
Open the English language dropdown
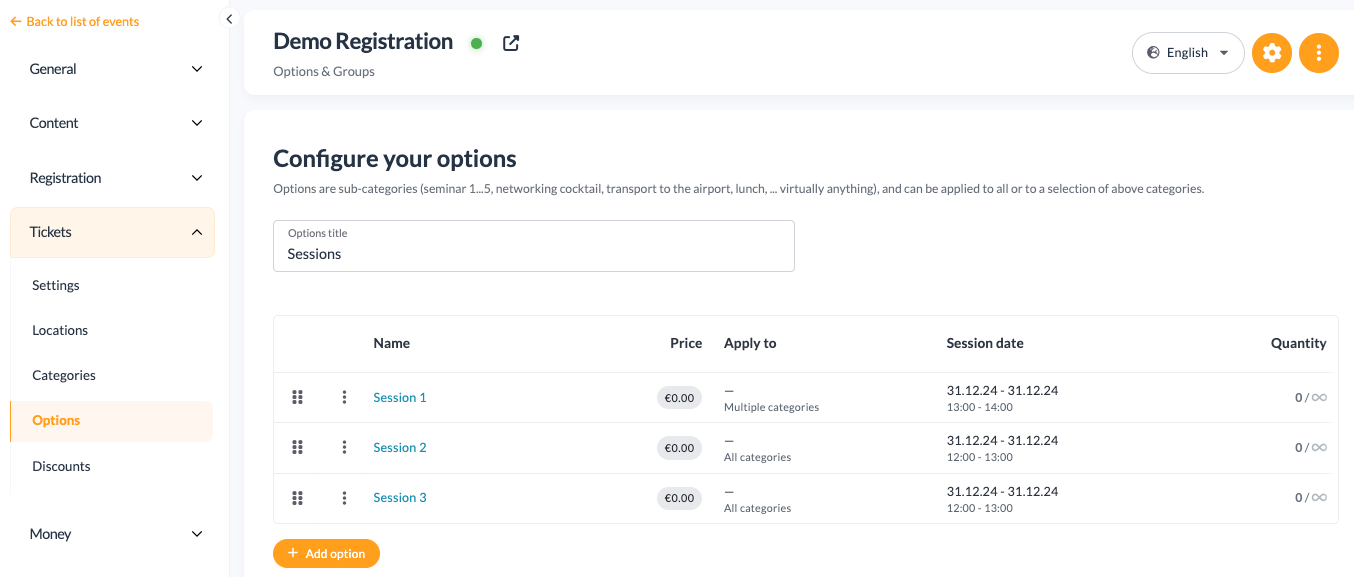(x=1188, y=53)
